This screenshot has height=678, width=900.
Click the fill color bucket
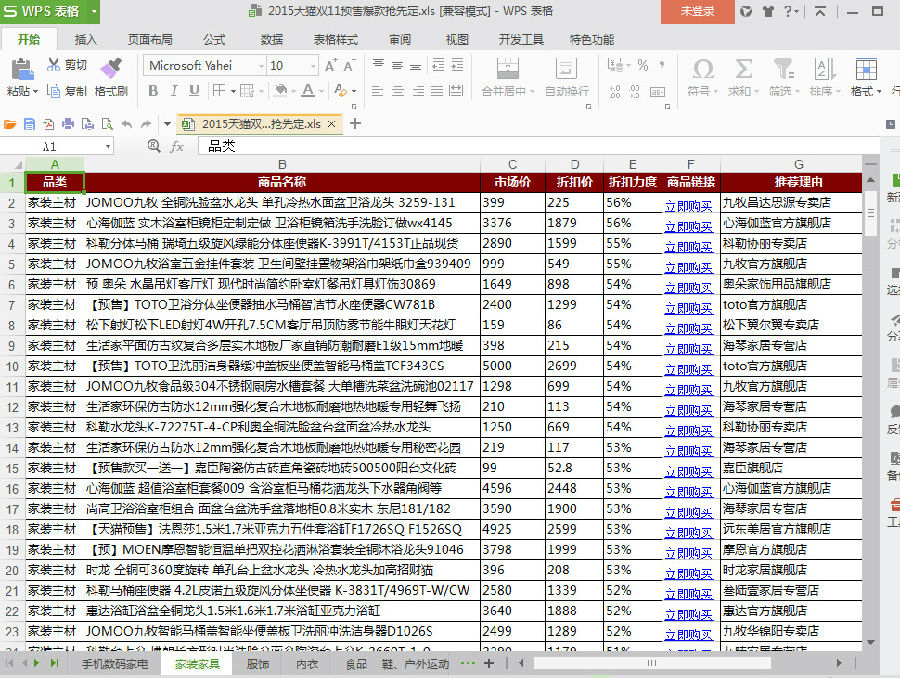point(281,91)
